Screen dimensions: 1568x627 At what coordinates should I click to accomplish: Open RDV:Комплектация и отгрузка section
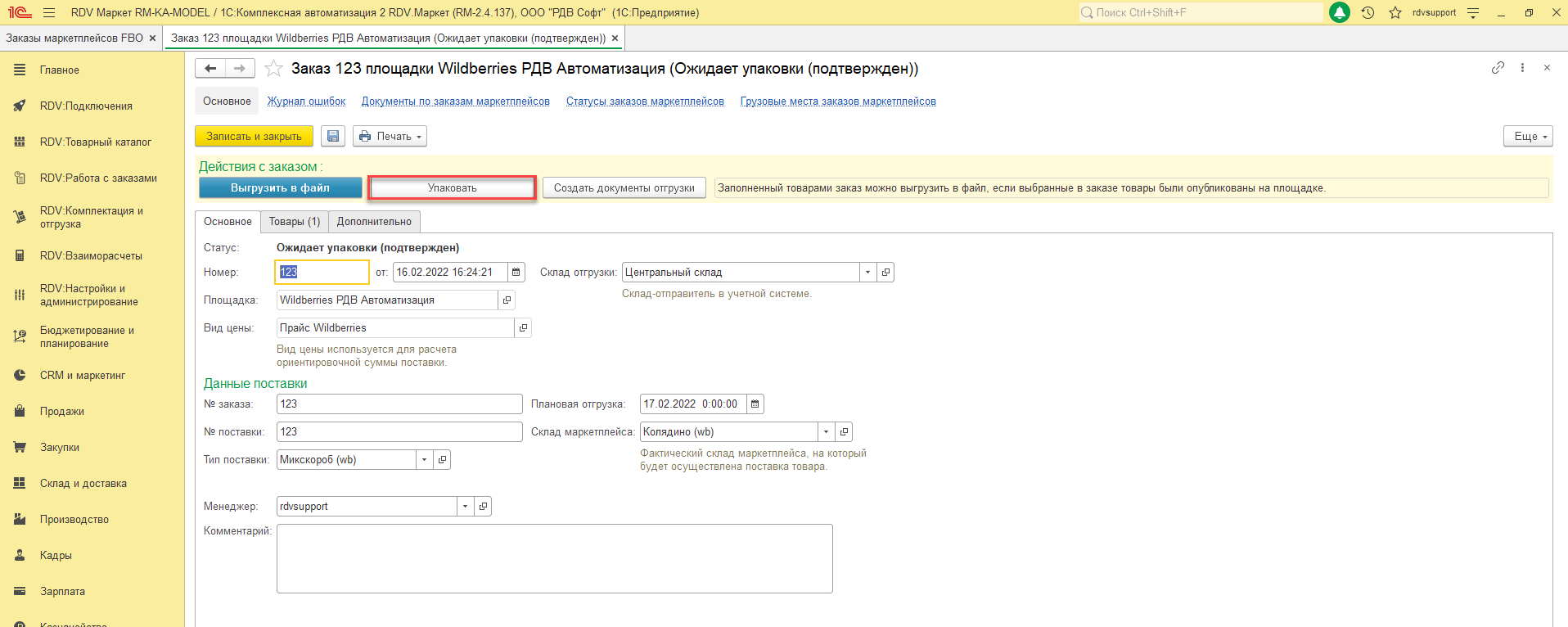[92, 217]
